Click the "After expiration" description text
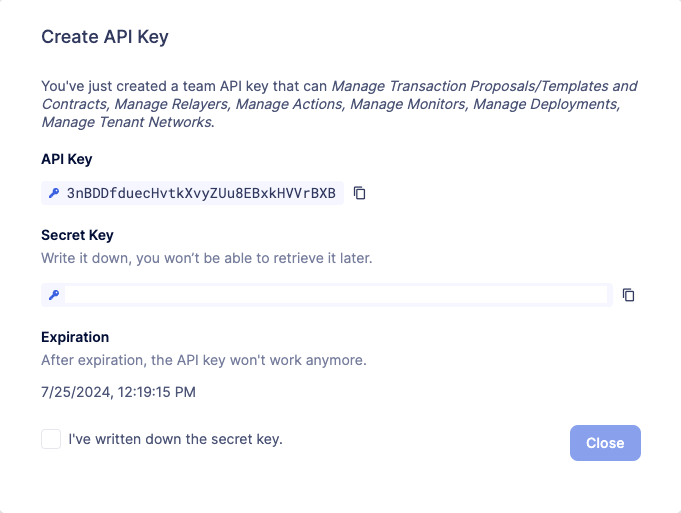Screen dimensions: 681x513 point(204,359)
